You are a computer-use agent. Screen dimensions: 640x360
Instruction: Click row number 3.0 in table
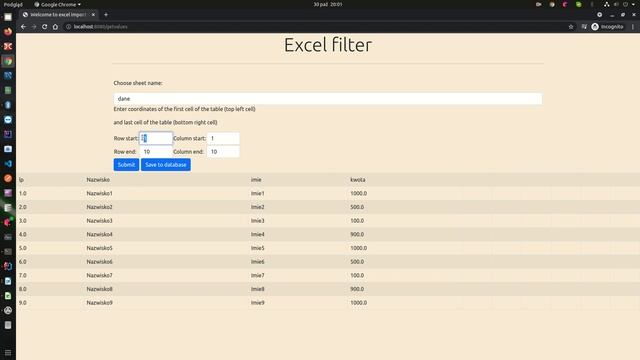point(22,221)
